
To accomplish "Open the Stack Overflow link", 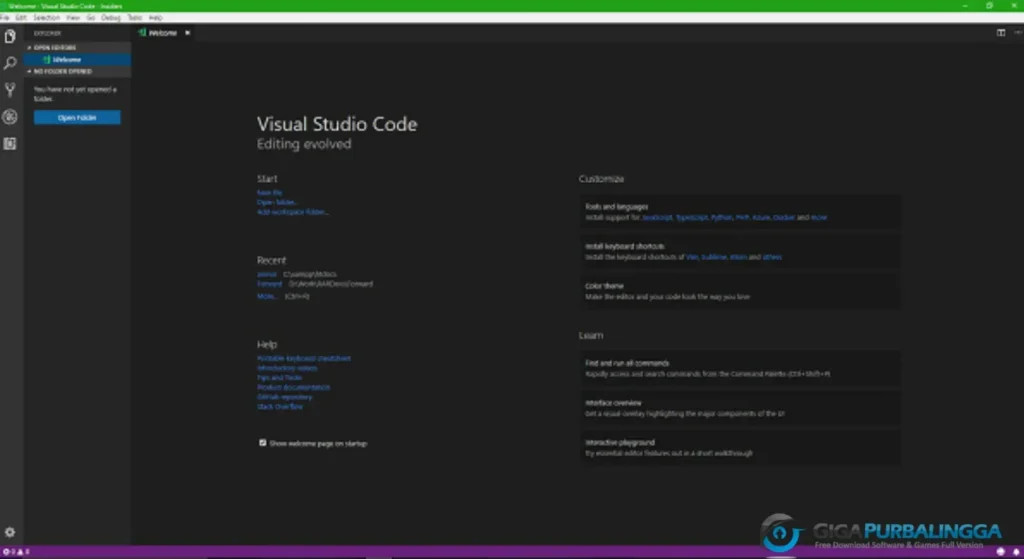I will [x=280, y=406].
